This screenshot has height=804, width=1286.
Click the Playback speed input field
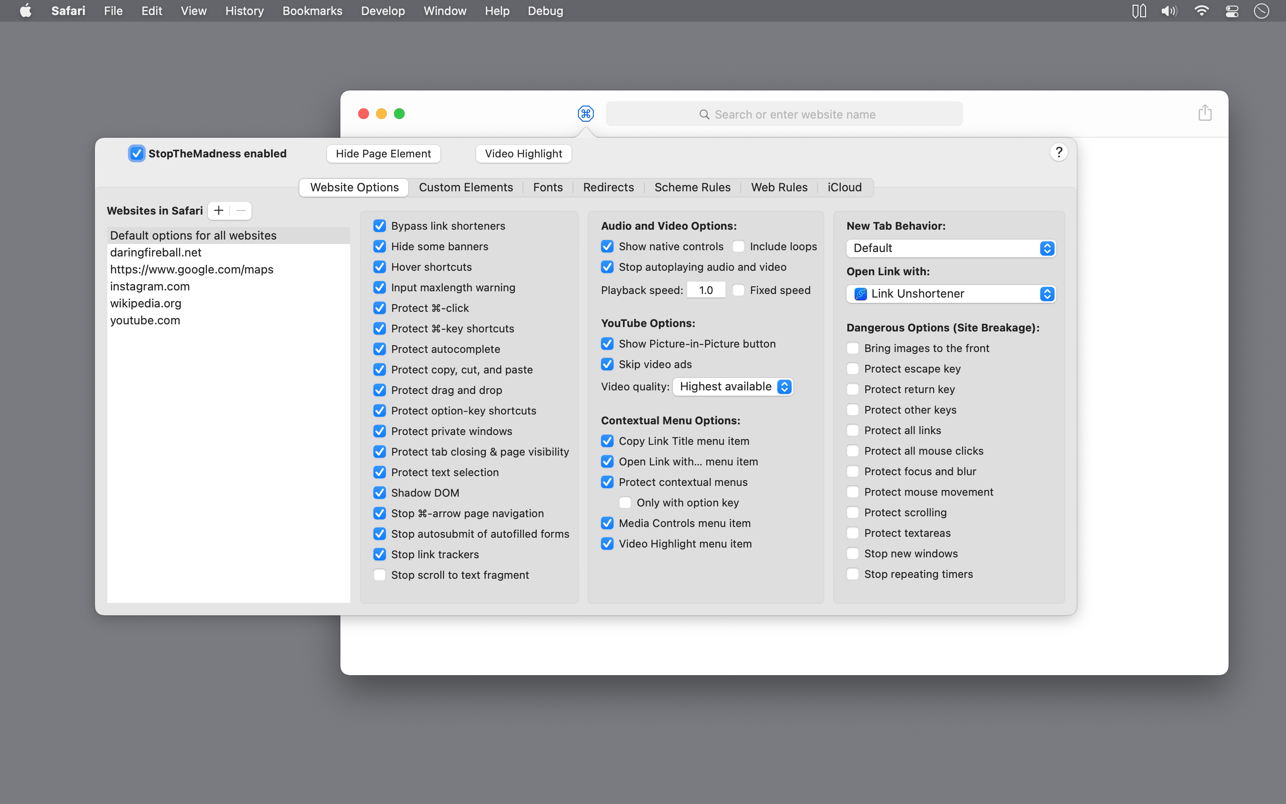pos(706,290)
